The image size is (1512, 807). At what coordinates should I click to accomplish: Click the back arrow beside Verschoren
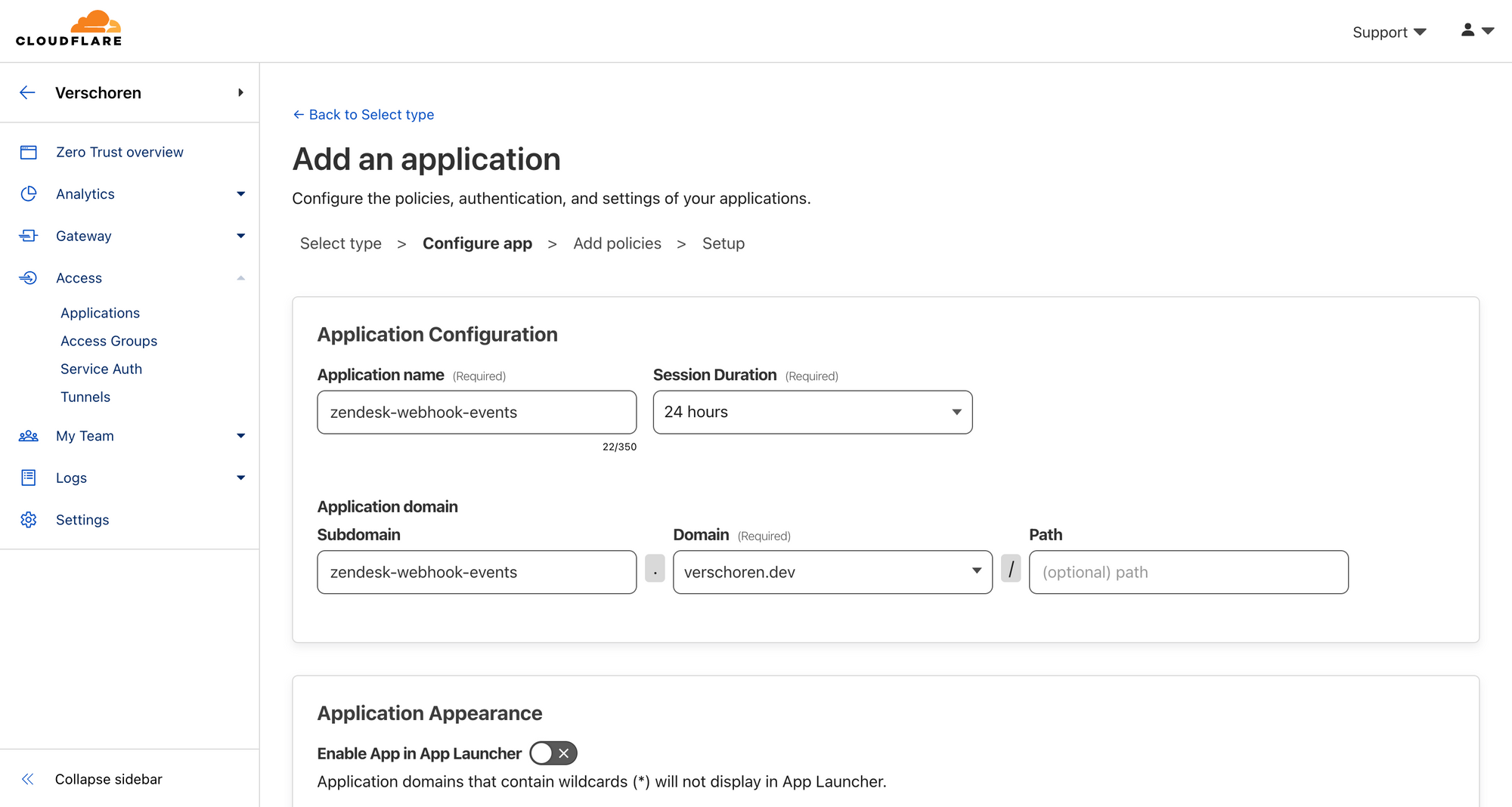27,93
